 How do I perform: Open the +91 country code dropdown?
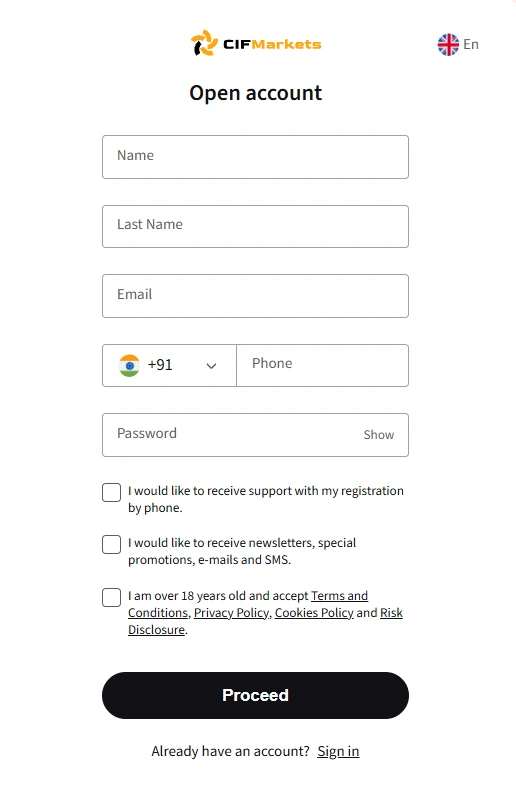(x=169, y=365)
